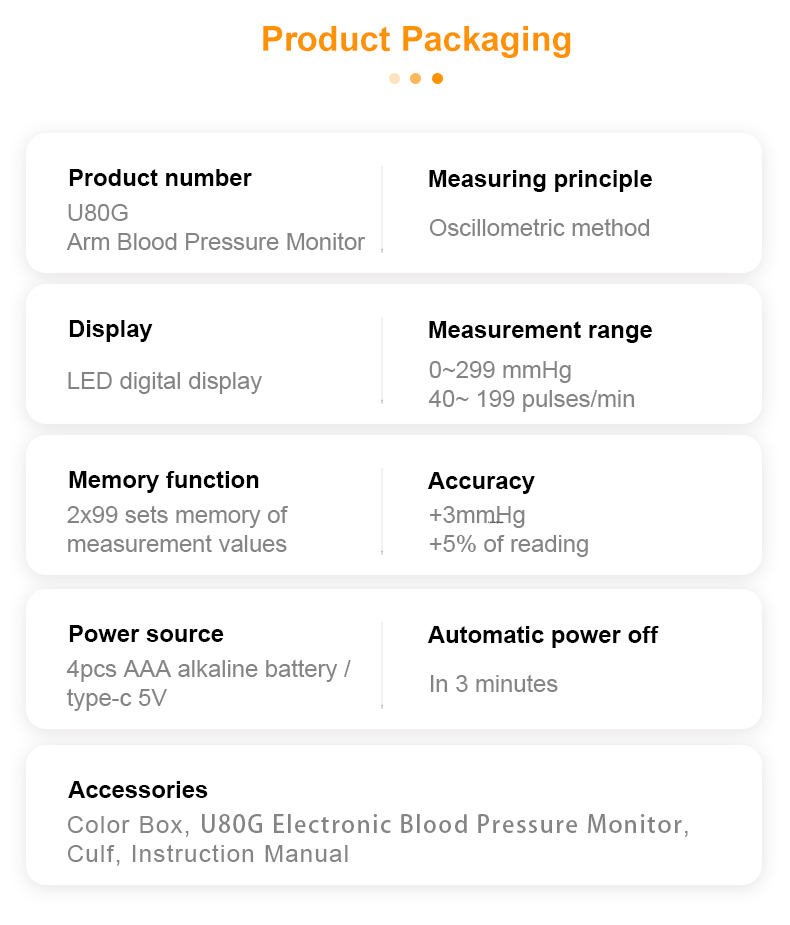Select the Accuracy heading
This screenshot has height=925, width=790.
[x=481, y=481]
